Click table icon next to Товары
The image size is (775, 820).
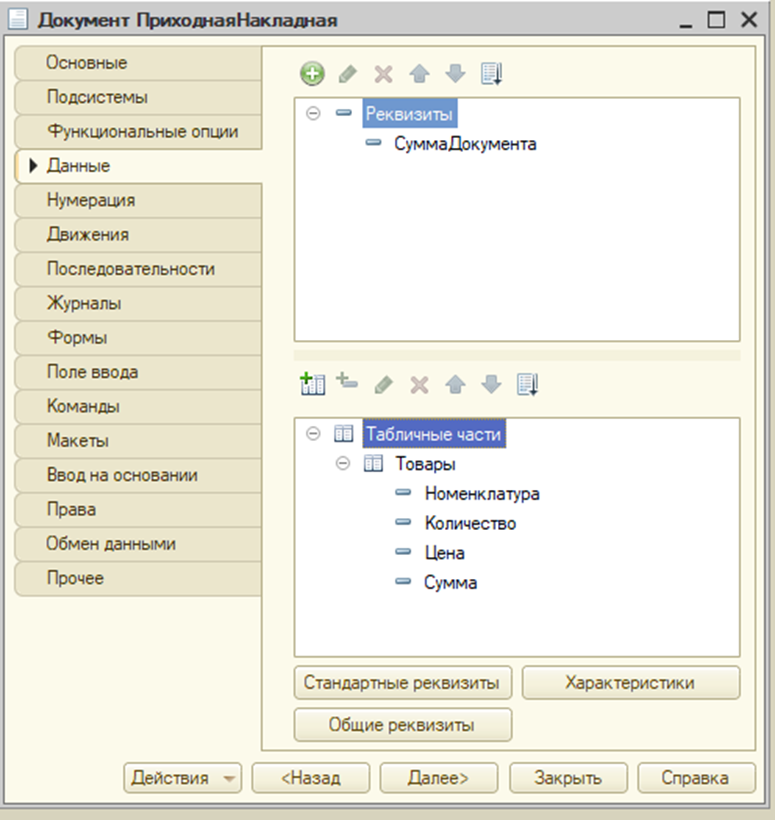pyautogui.click(x=373, y=463)
